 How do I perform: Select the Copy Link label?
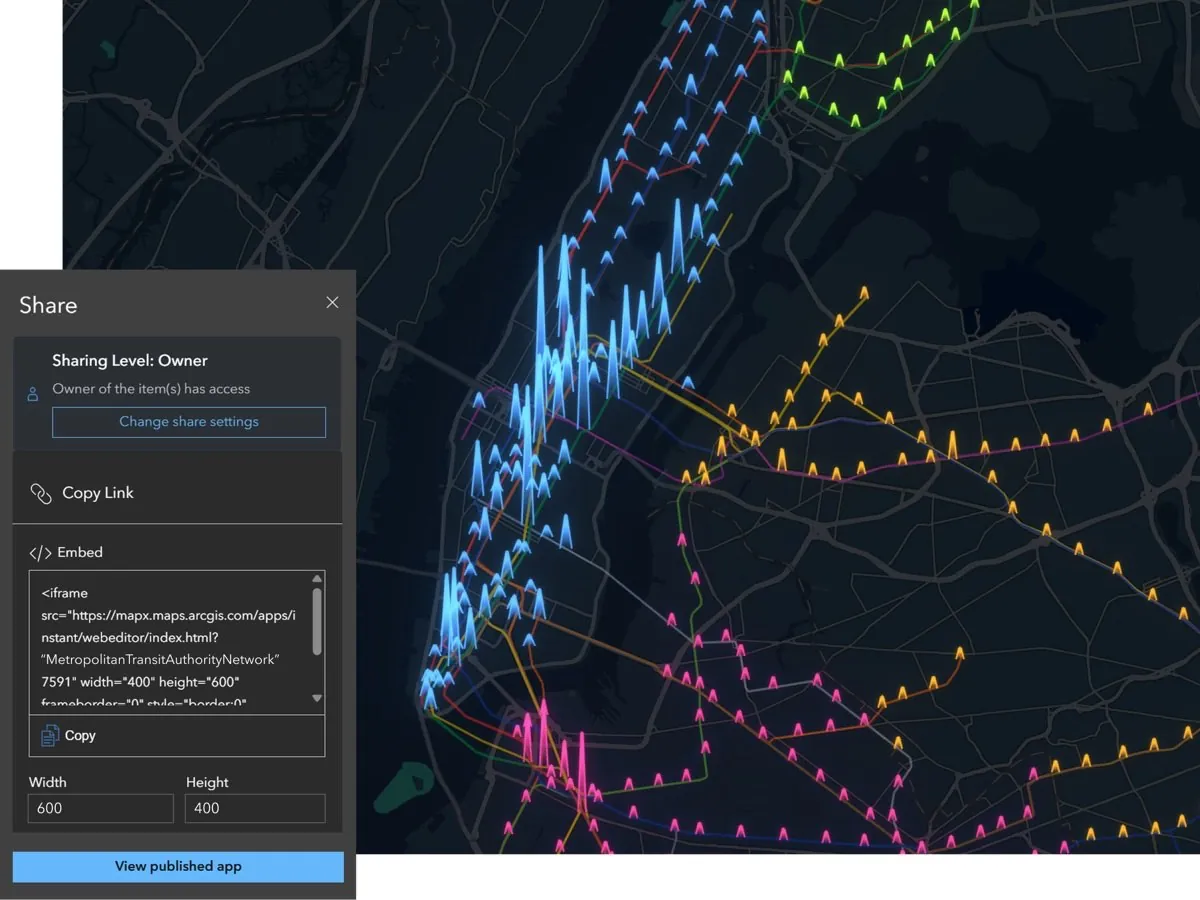click(98, 493)
